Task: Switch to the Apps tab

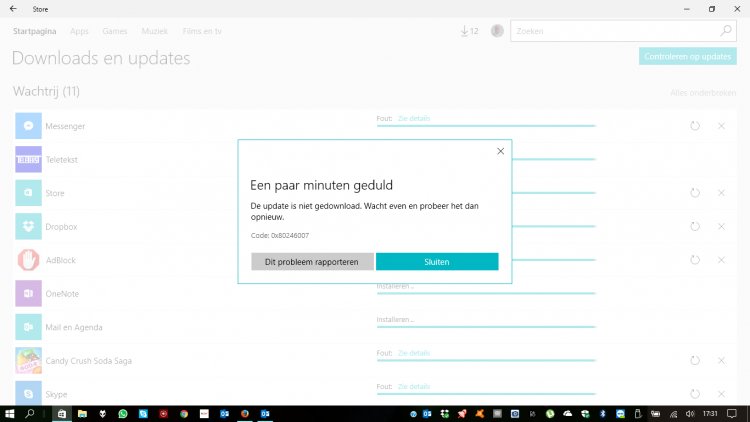Action: (x=80, y=31)
